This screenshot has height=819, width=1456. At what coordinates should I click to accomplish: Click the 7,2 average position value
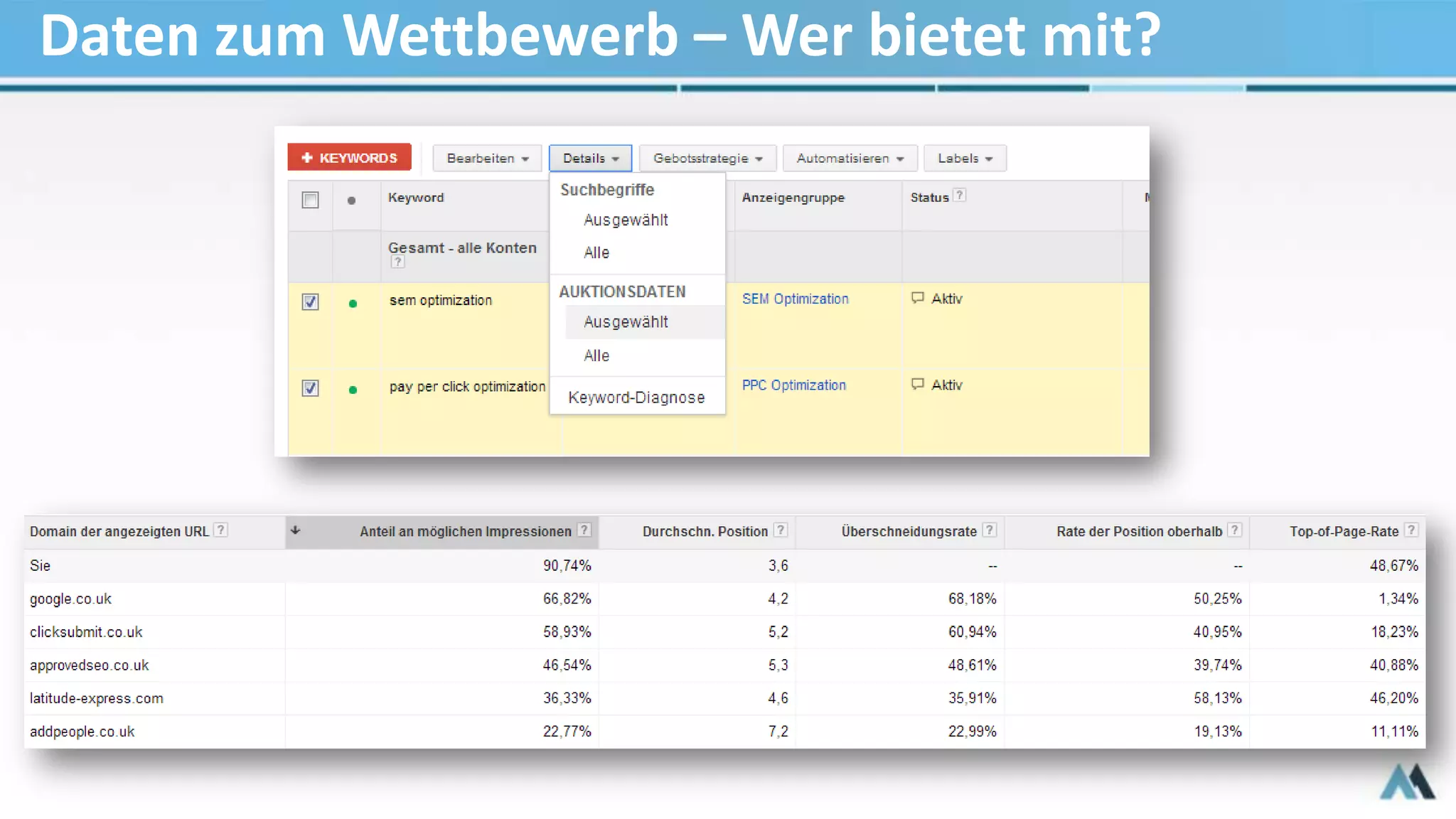pos(778,732)
